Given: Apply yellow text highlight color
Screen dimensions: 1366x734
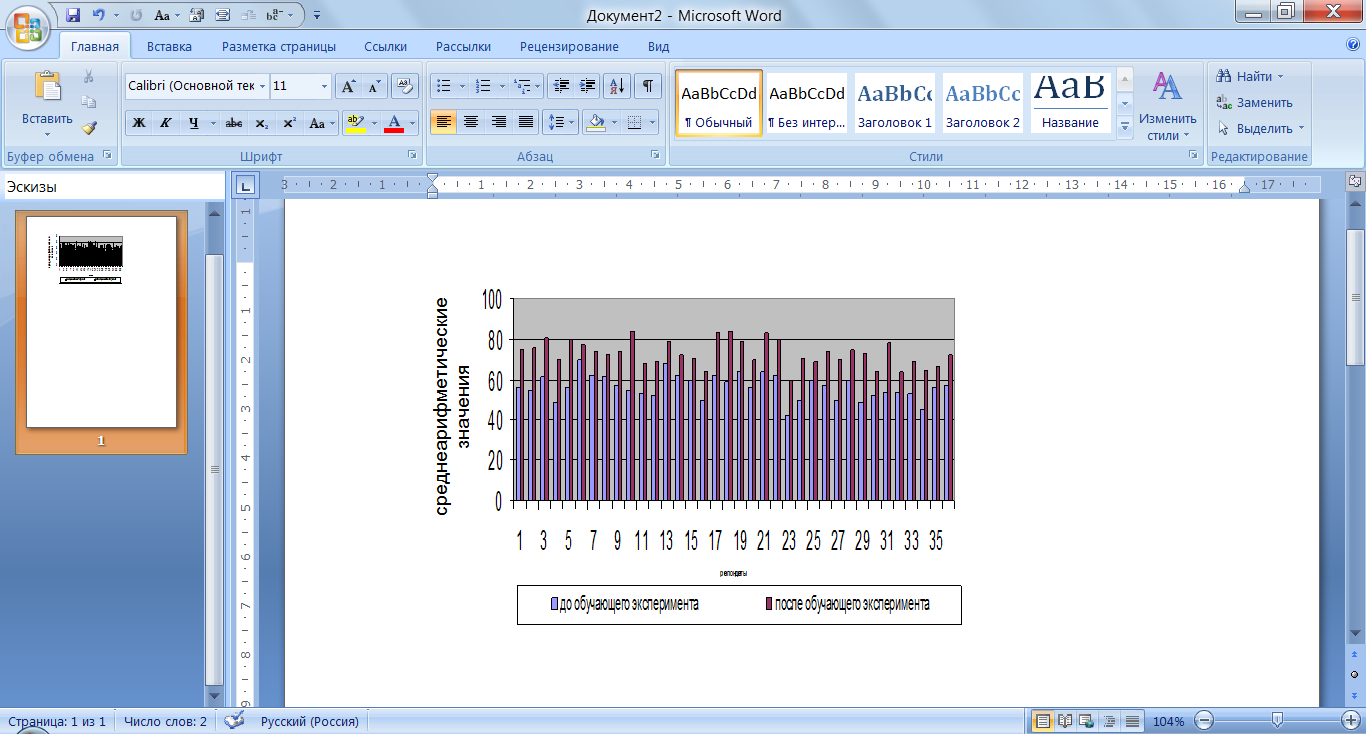Looking at the screenshot, I should 354,123.
